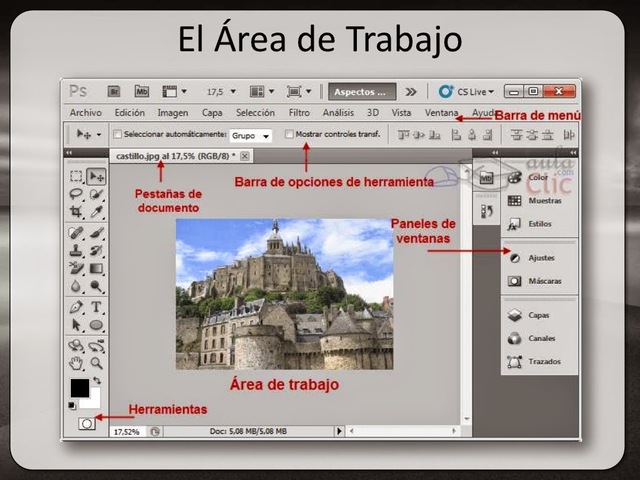Open Mini Bridge panel in dock
Image resolution: width=640 pixels, height=480 pixels.
pos(486,178)
